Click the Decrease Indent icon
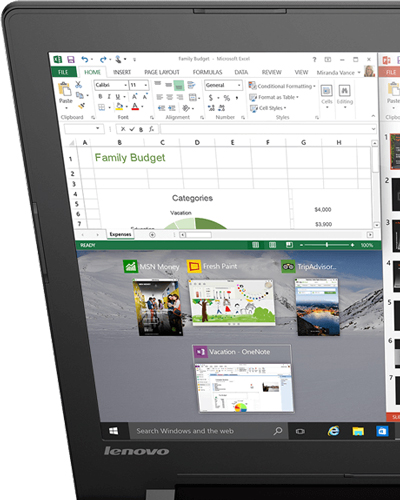The width and height of the screenshot is (400, 500). coord(161,108)
